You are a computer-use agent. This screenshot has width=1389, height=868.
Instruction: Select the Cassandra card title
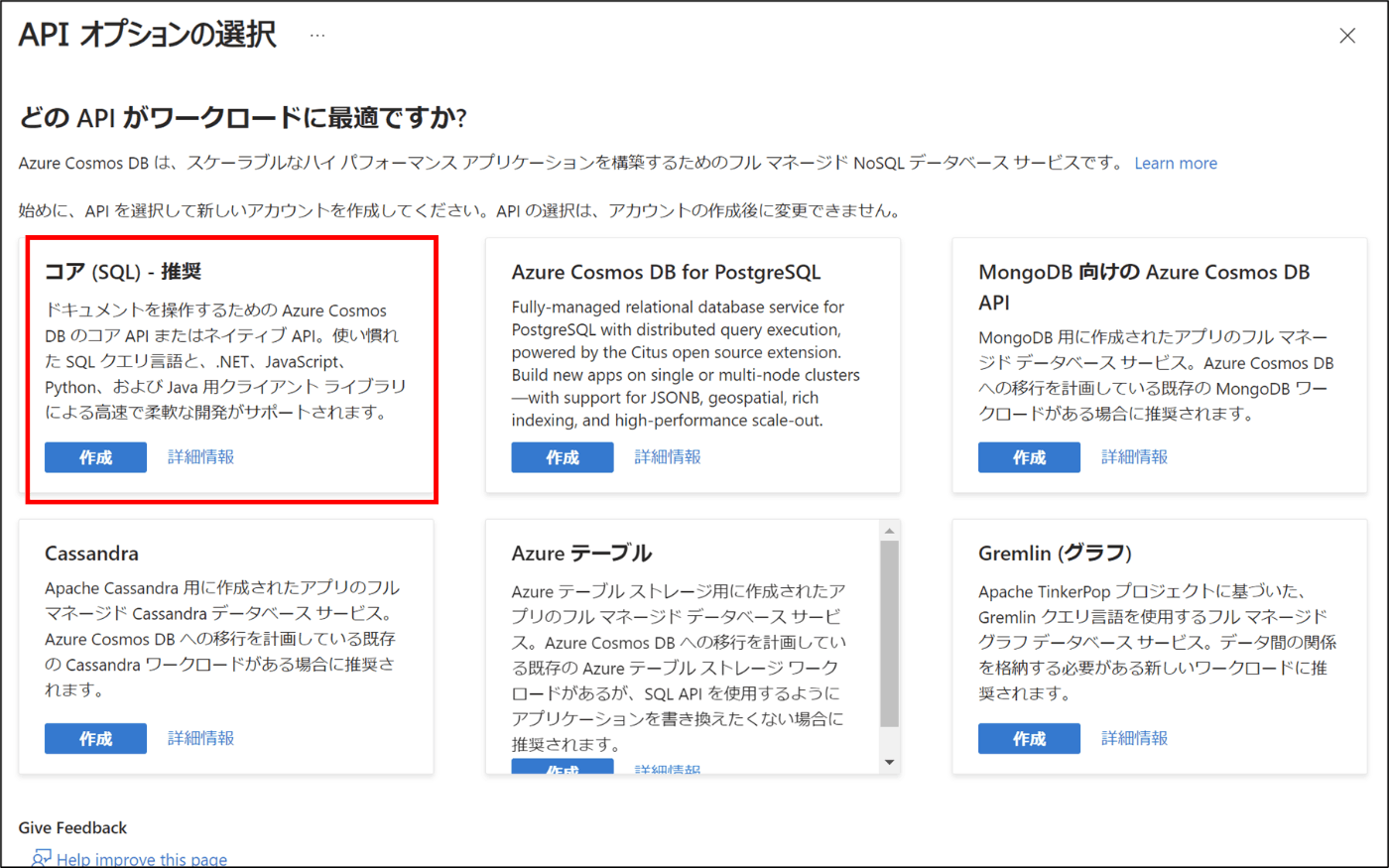[x=91, y=554]
